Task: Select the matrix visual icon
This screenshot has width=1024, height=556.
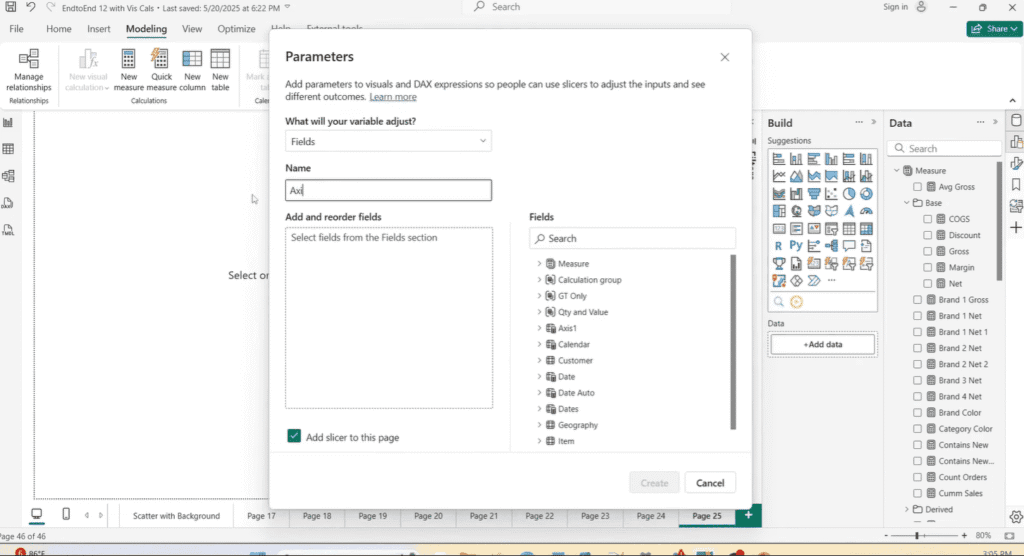Action: [866, 229]
